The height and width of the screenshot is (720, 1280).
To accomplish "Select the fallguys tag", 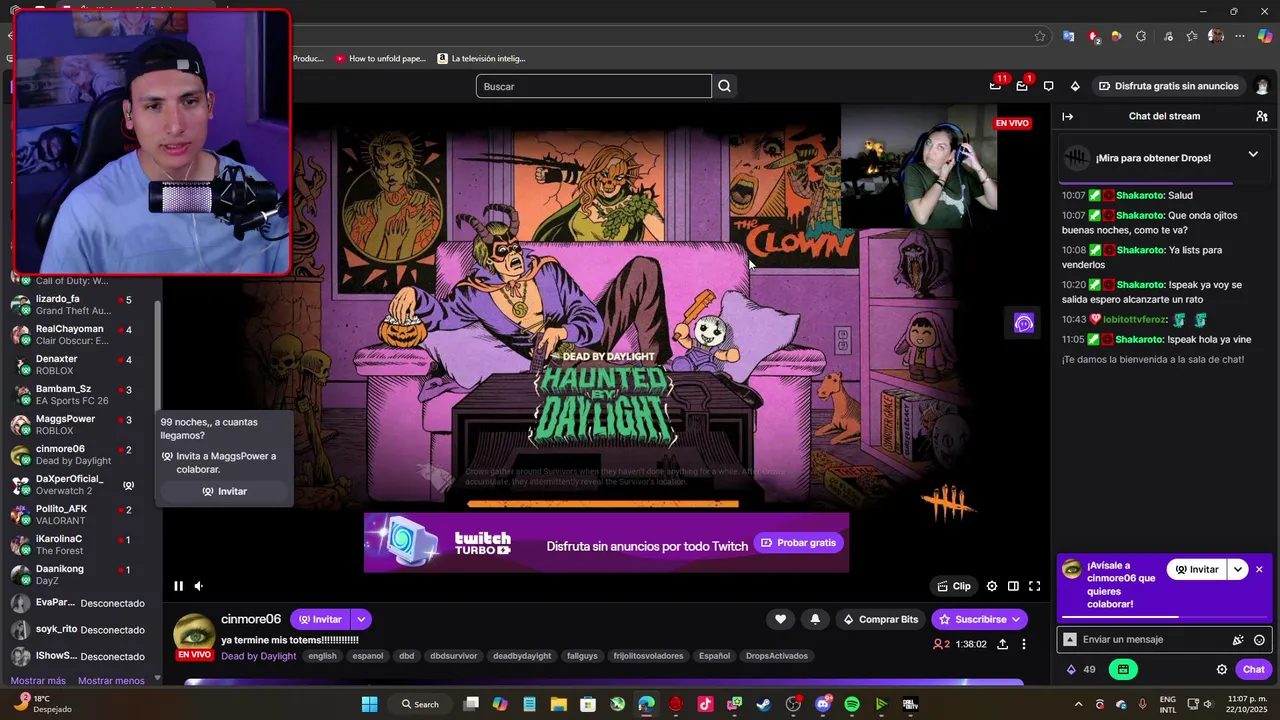I will point(582,656).
